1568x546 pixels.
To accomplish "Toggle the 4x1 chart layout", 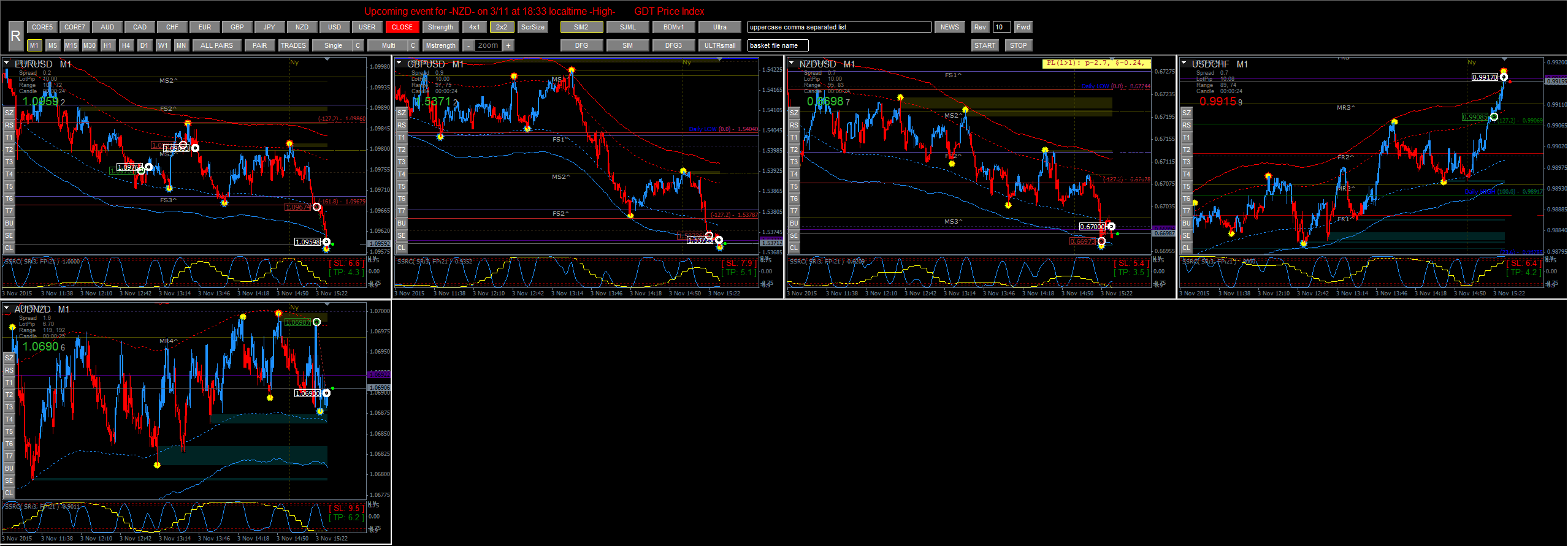I will click(475, 27).
